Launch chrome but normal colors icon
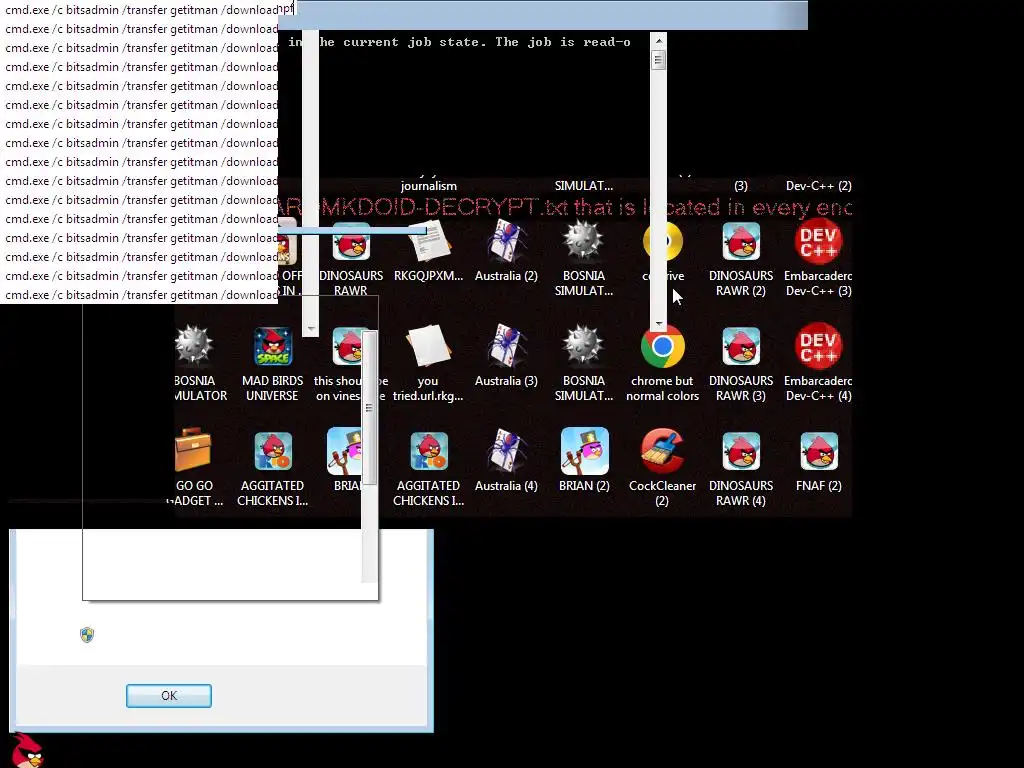The height and width of the screenshot is (768, 1024). click(662, 346)
